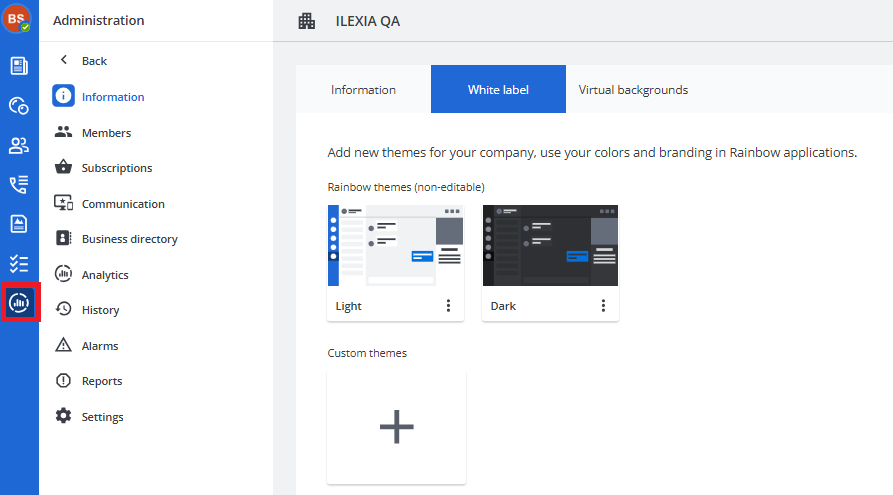
Task: Select the Light theme preview thumbnail
Action: 395,246
